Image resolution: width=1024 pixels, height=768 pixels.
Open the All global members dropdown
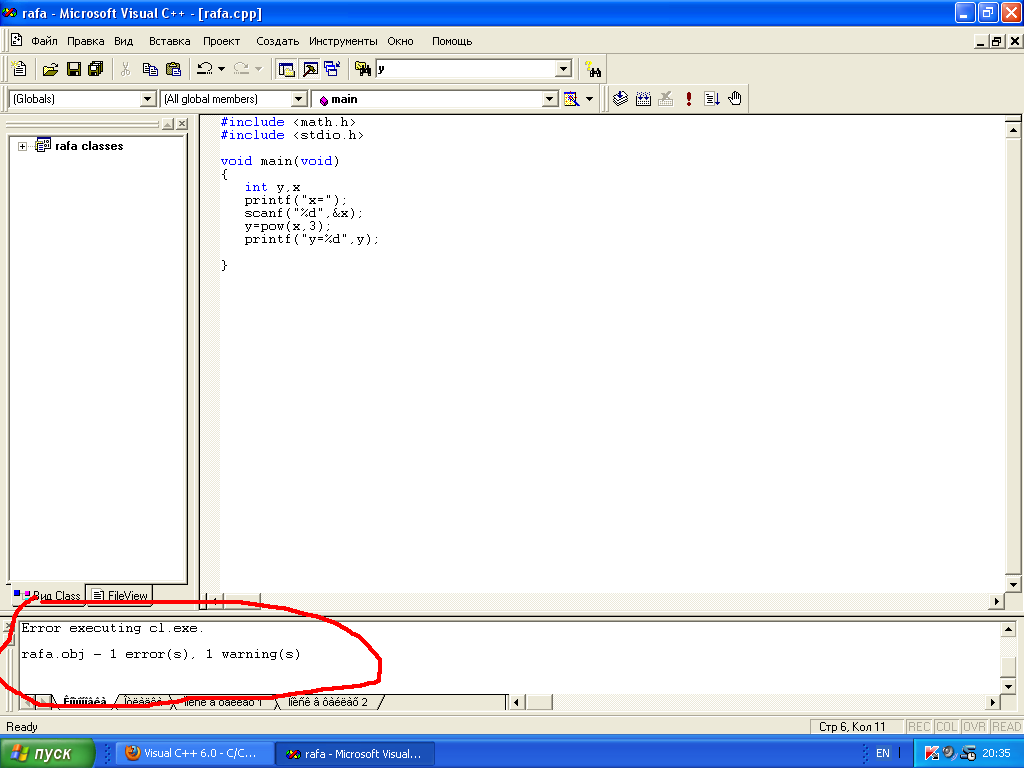coord(298,99)
